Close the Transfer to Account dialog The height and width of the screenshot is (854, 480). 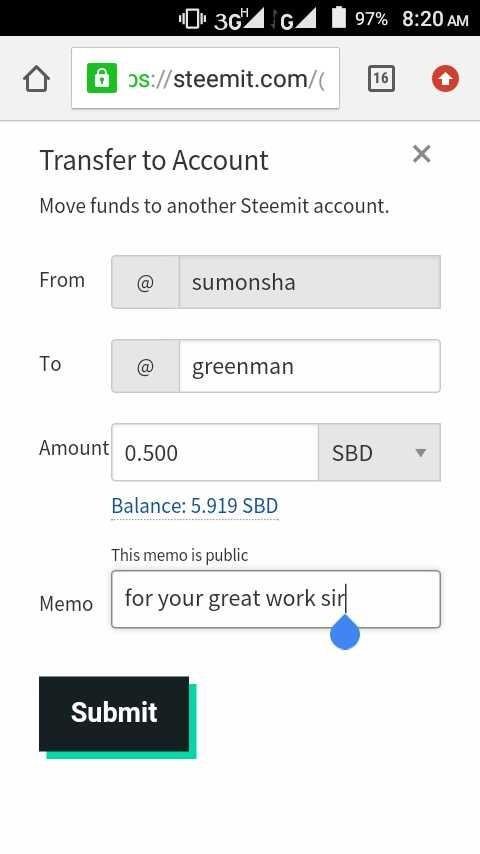click(422, 154)
